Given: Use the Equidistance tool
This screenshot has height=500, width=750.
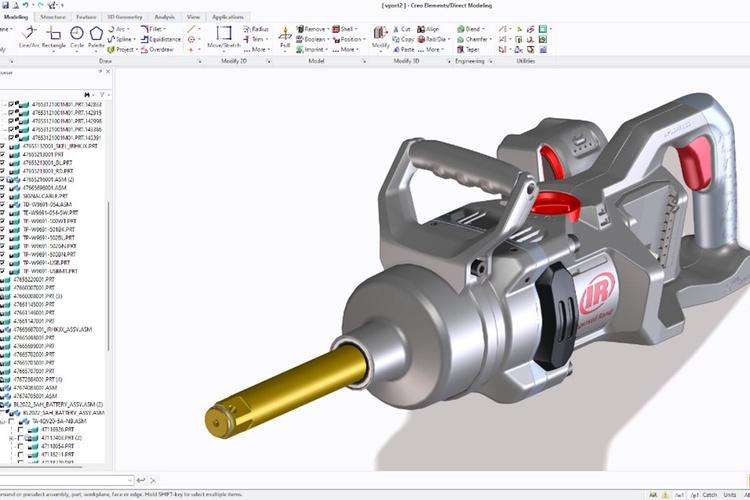Looking at the screenshot, I should pyautogui.click(x=161, y=39).
